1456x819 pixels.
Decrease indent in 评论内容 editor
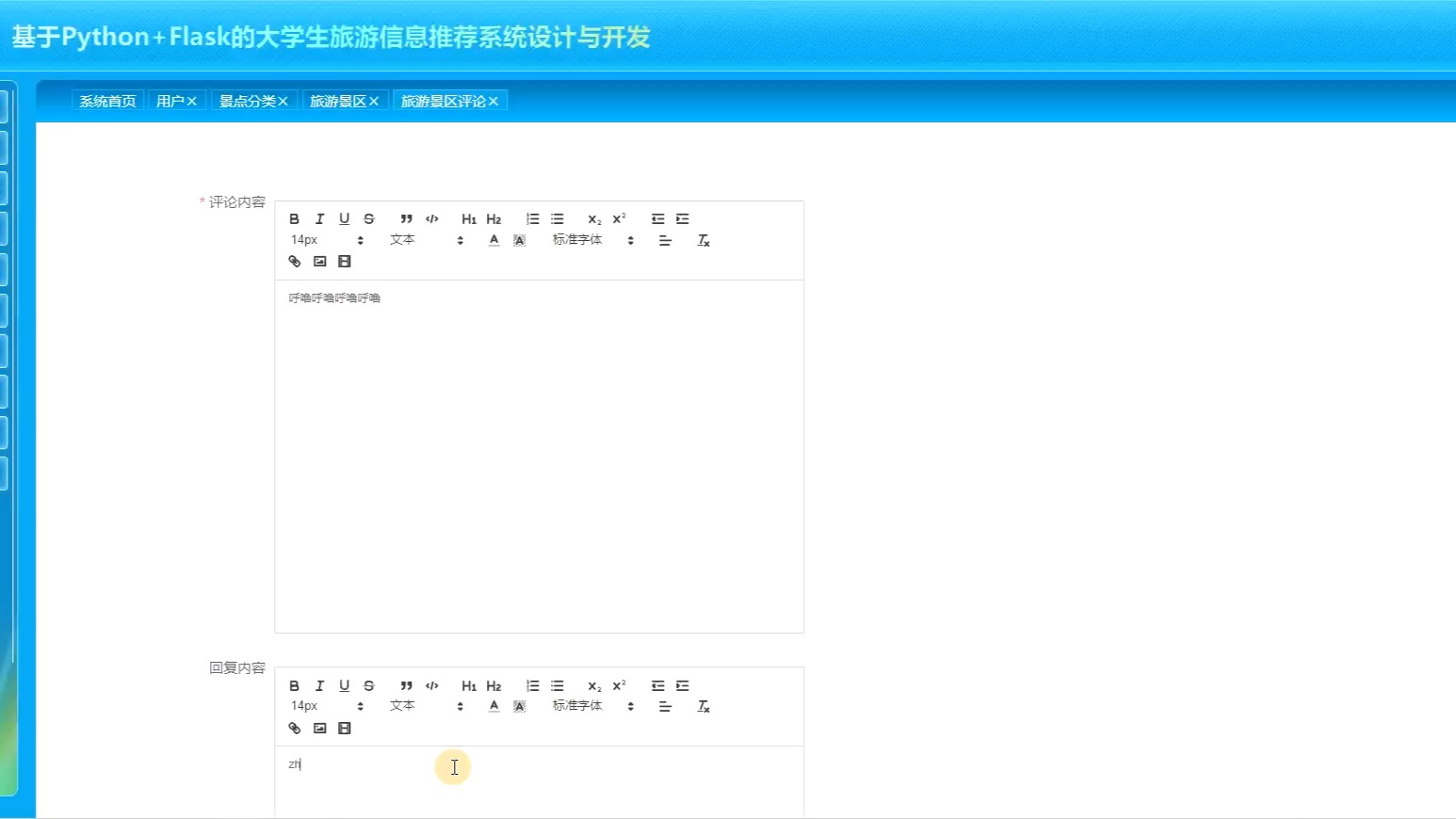pos(657,219)
